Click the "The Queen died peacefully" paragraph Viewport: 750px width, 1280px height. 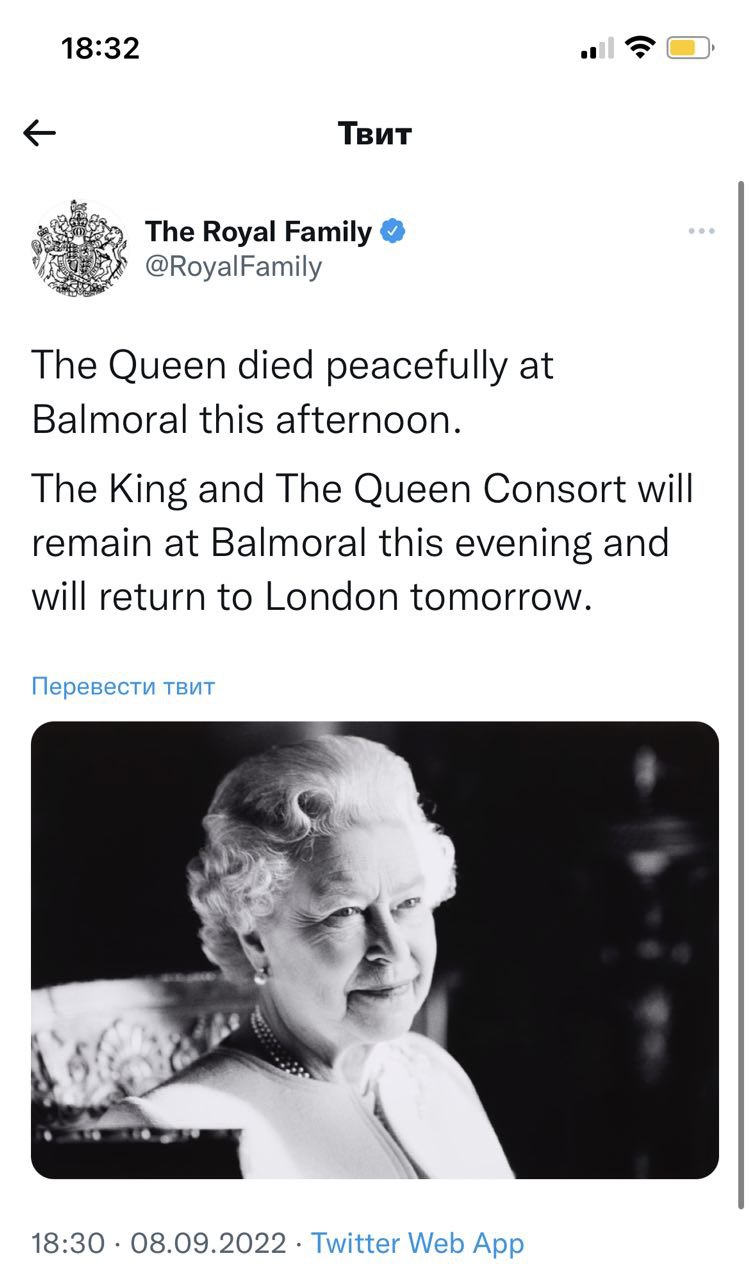292,392
